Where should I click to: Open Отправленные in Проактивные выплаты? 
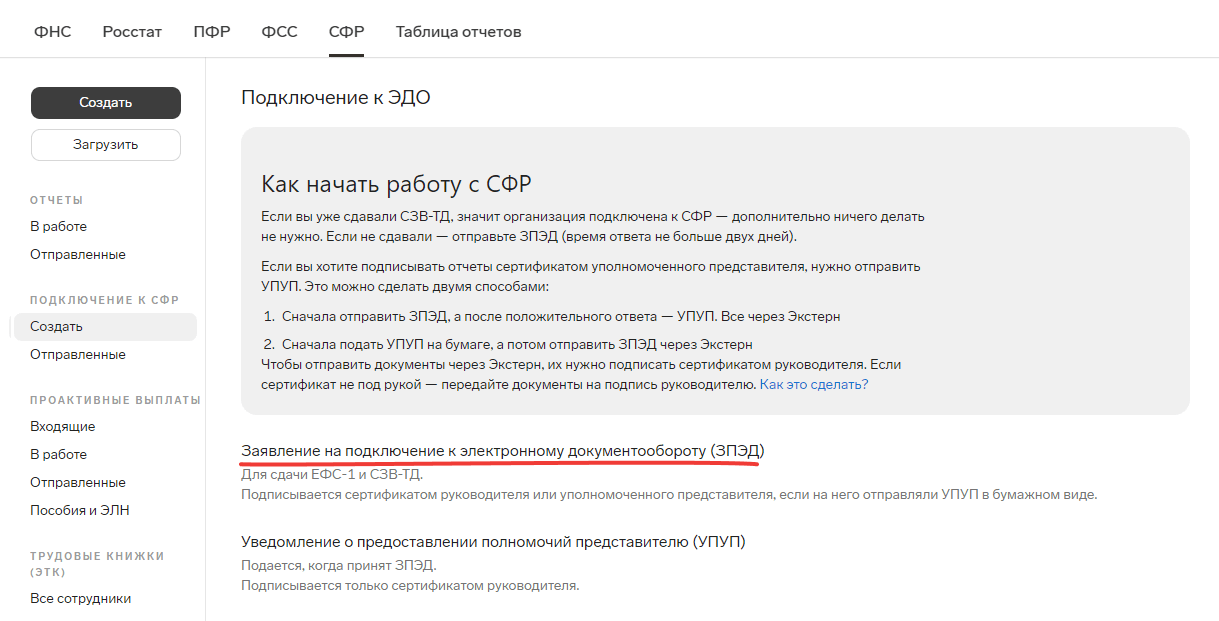[x=78, y=483]
